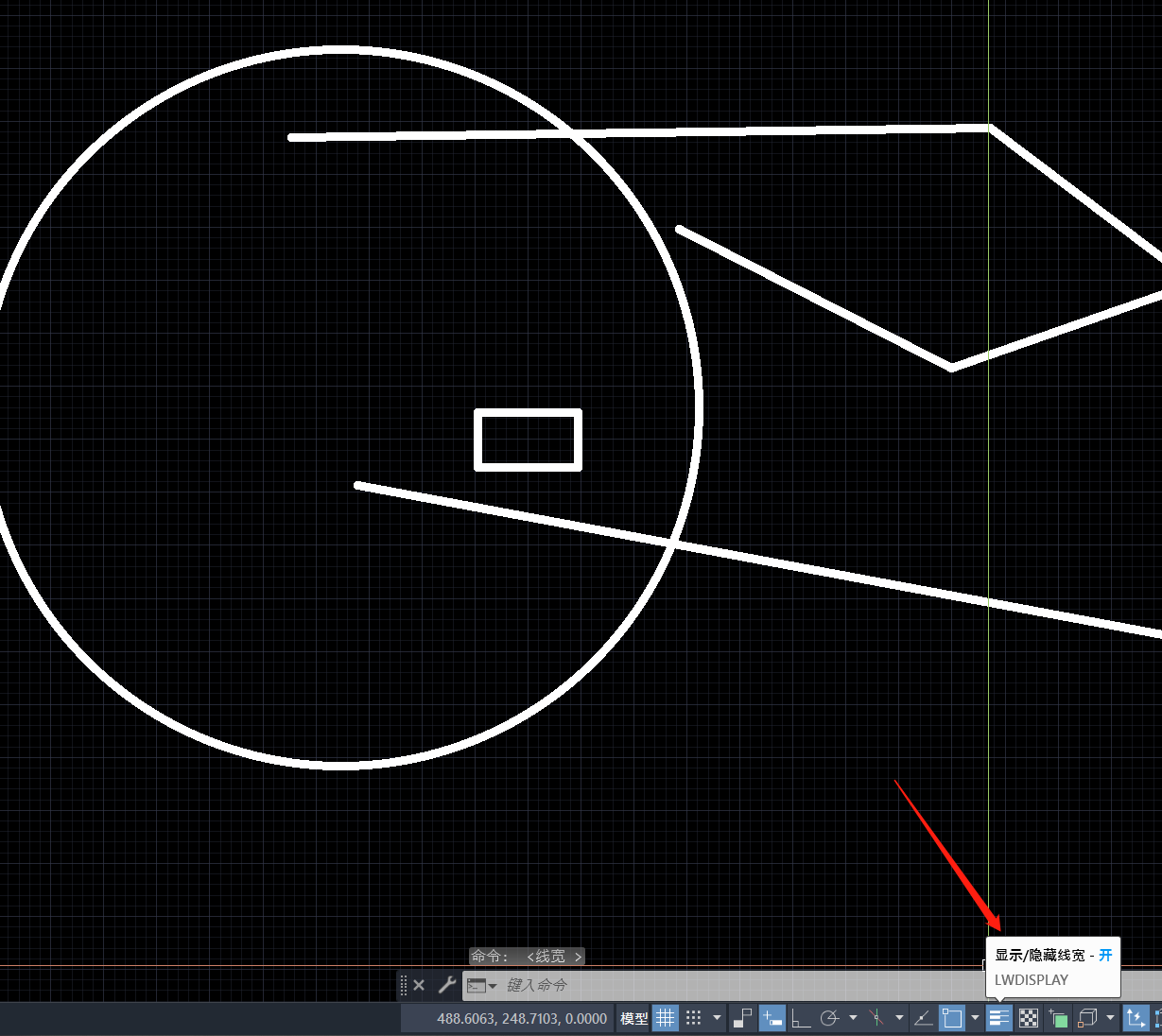Click the 模型 model space button
This screenshot has width=1162, height=1036.
tap(634, 1018)
